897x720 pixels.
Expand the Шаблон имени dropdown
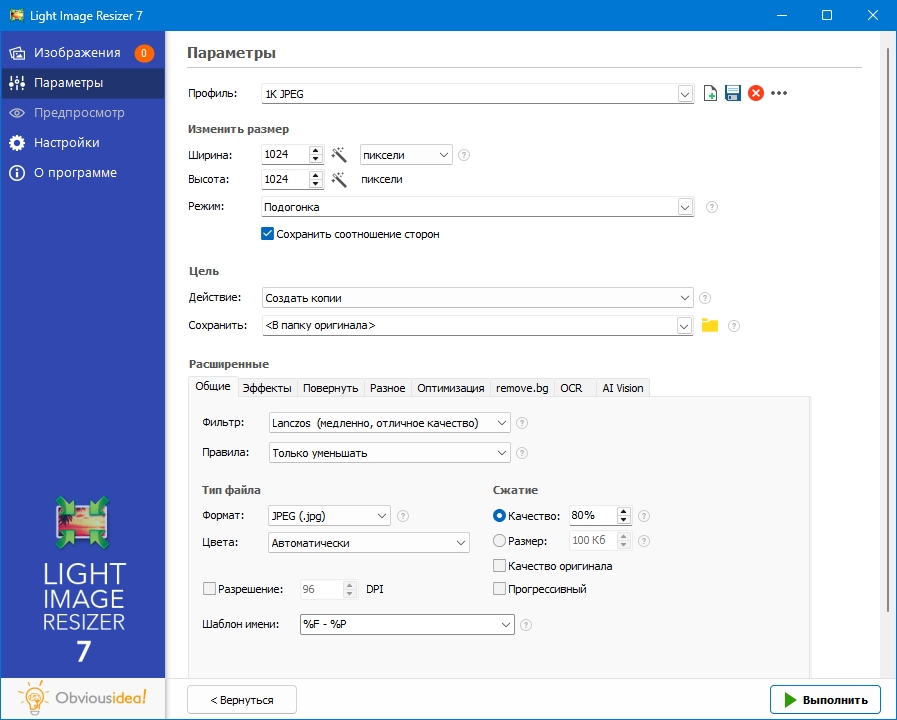tap(506, 624)
